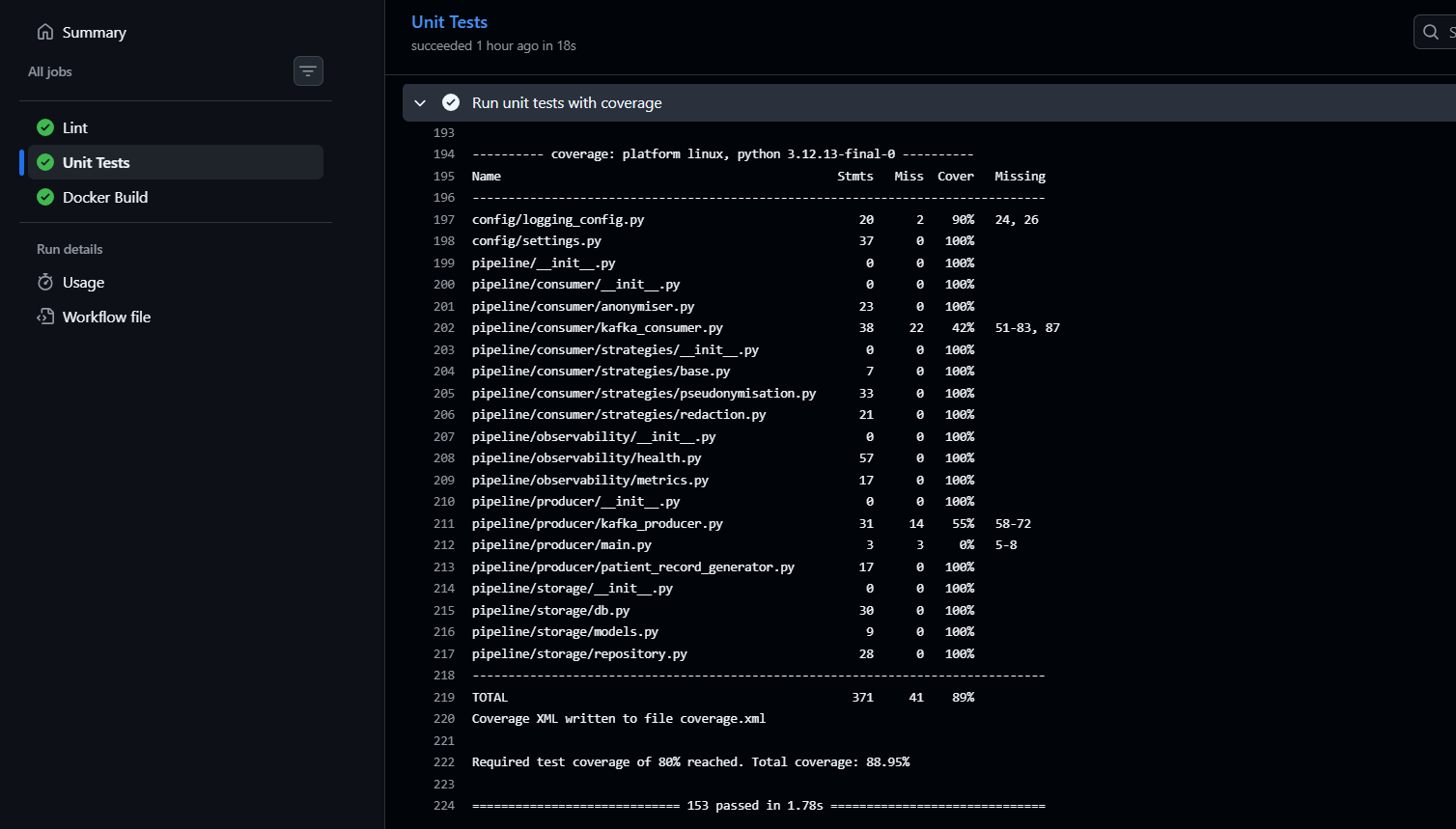The width and height of the screenshot is (1456, 829).
Task: Click missing lines '58-72'
Action: [1013, 523]
